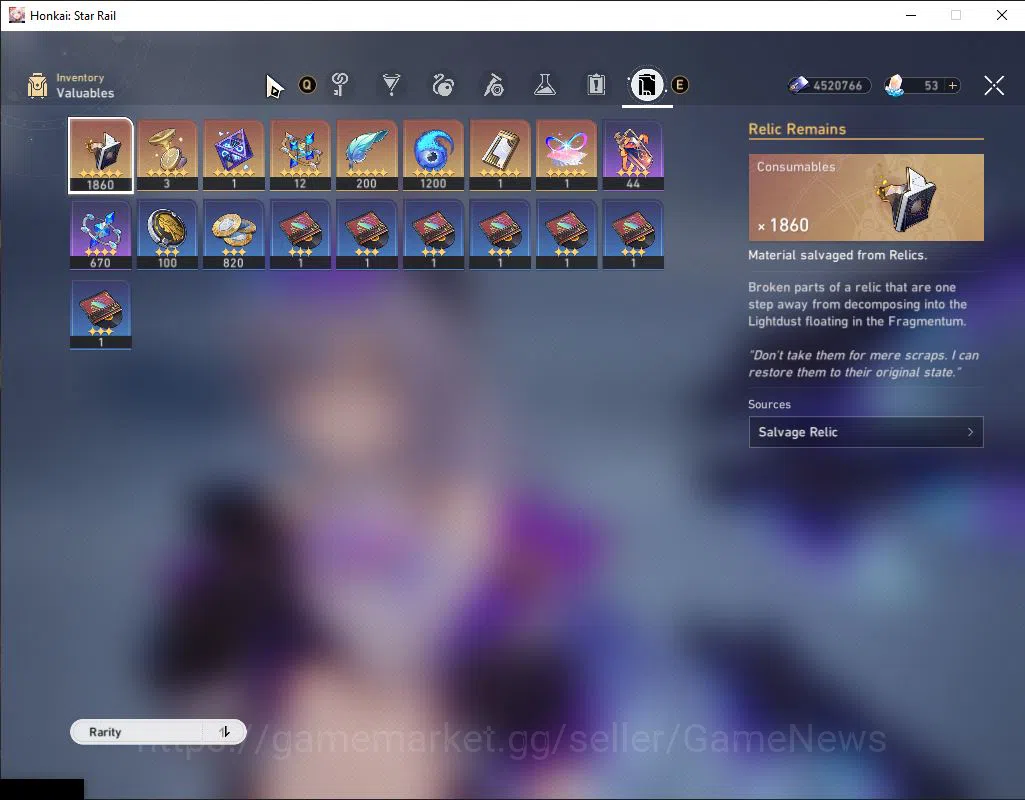
Task: Toggle the sort order arrow beside Rarity
Action: [x=224, y=732]
